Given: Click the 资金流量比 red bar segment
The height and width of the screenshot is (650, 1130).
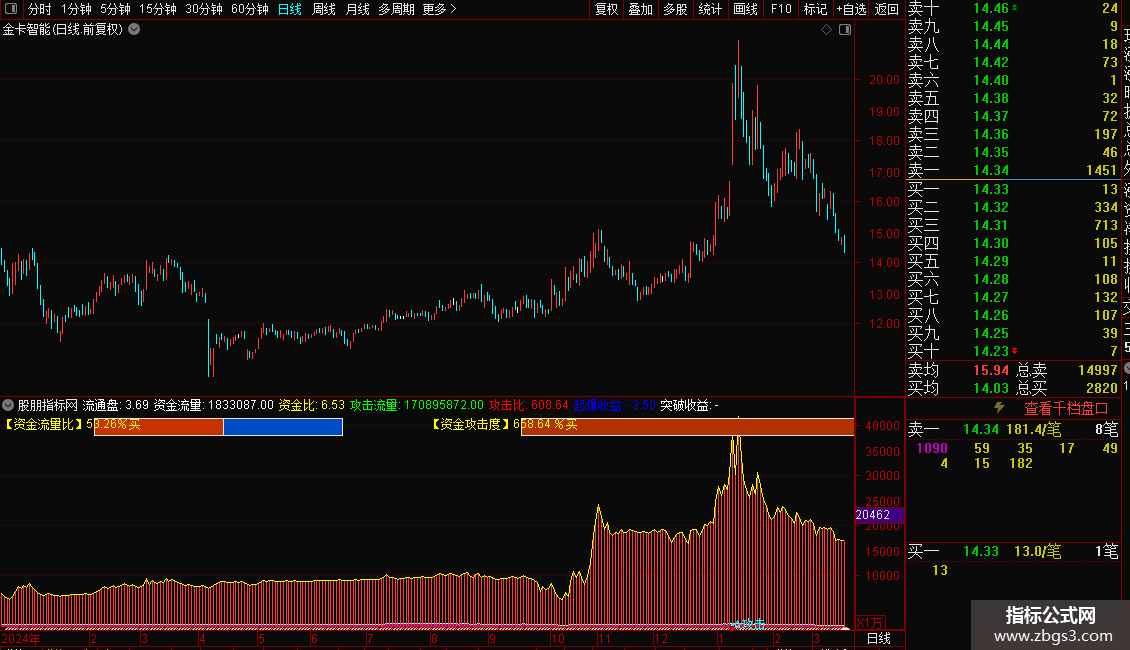Looking at the screenshot, I should [x=159, y=427].
